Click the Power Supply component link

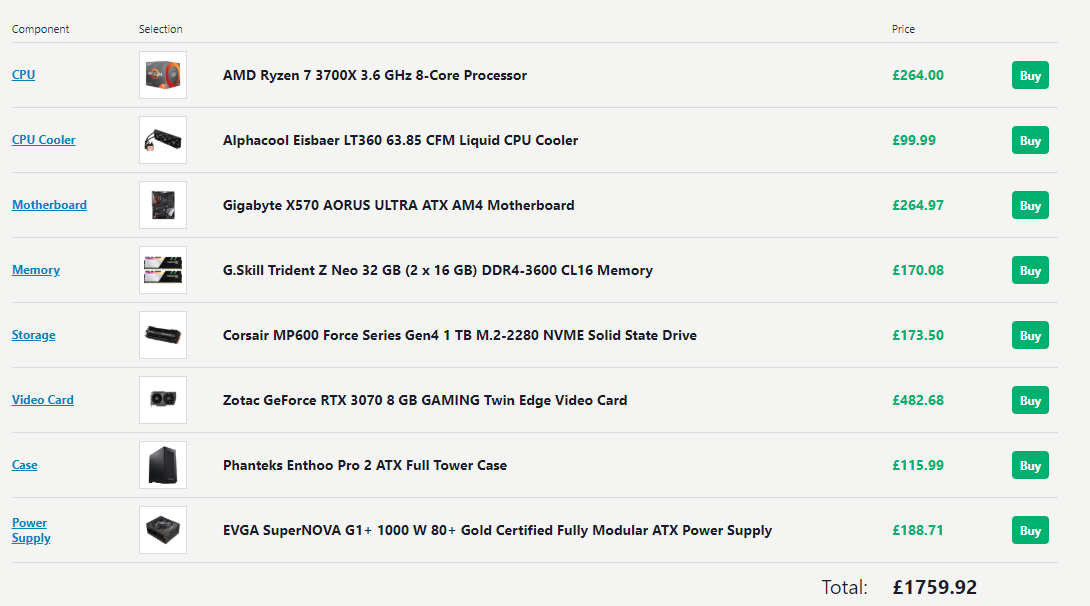point(30,530)
